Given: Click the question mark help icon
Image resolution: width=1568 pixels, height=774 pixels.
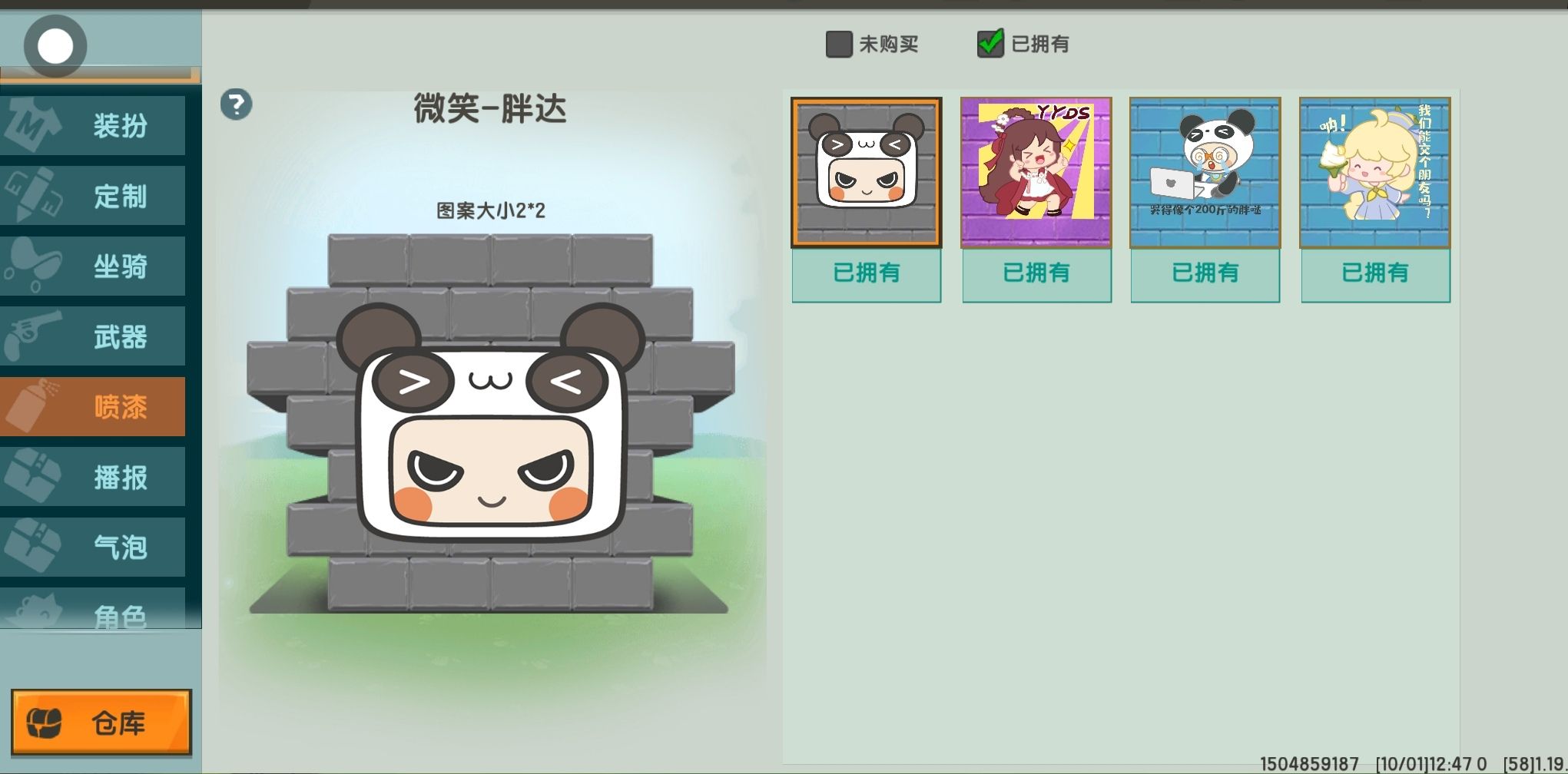Looking at the screenshot, I should pyautogui.click(x=236, y=104).
